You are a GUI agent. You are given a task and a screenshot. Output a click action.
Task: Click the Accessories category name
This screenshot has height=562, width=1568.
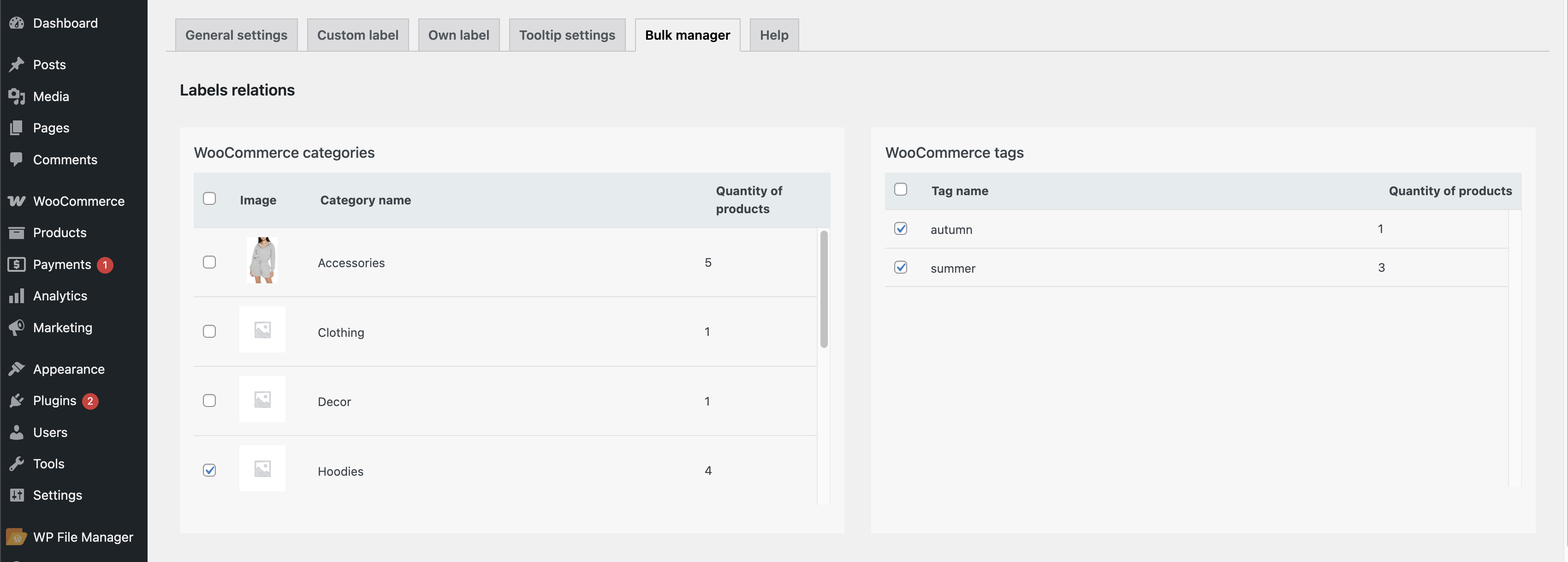pos(351,263)
